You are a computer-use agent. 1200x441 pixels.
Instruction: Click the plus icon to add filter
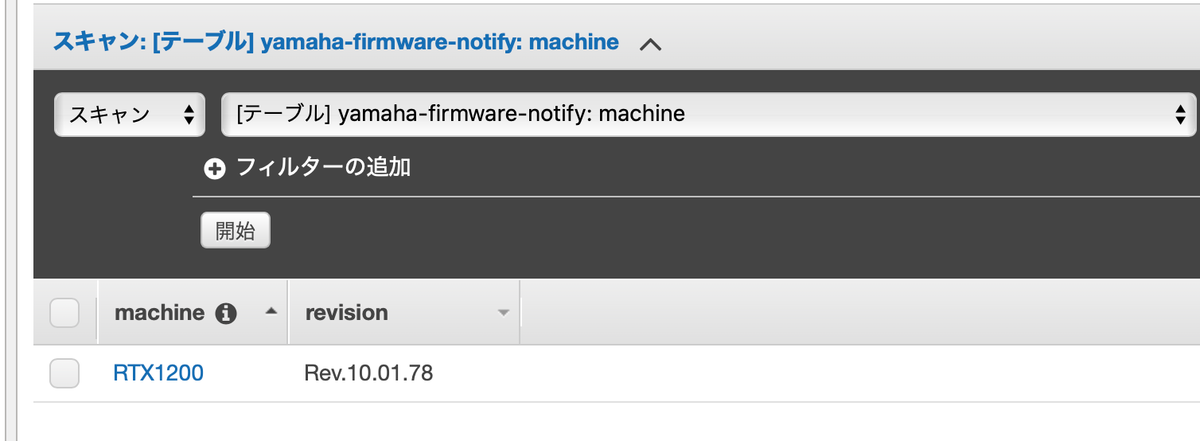(215, 168)
